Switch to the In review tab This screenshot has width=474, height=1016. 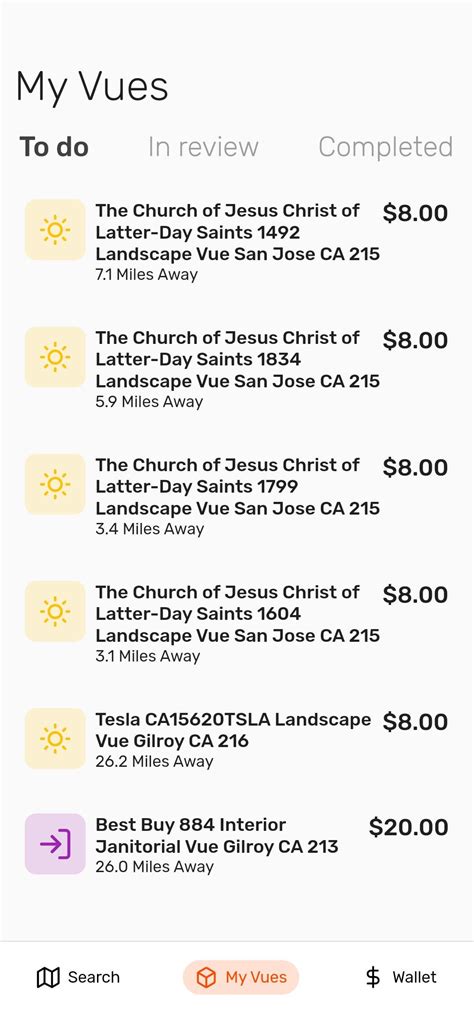pyautogui.click(x=203, y=147)
